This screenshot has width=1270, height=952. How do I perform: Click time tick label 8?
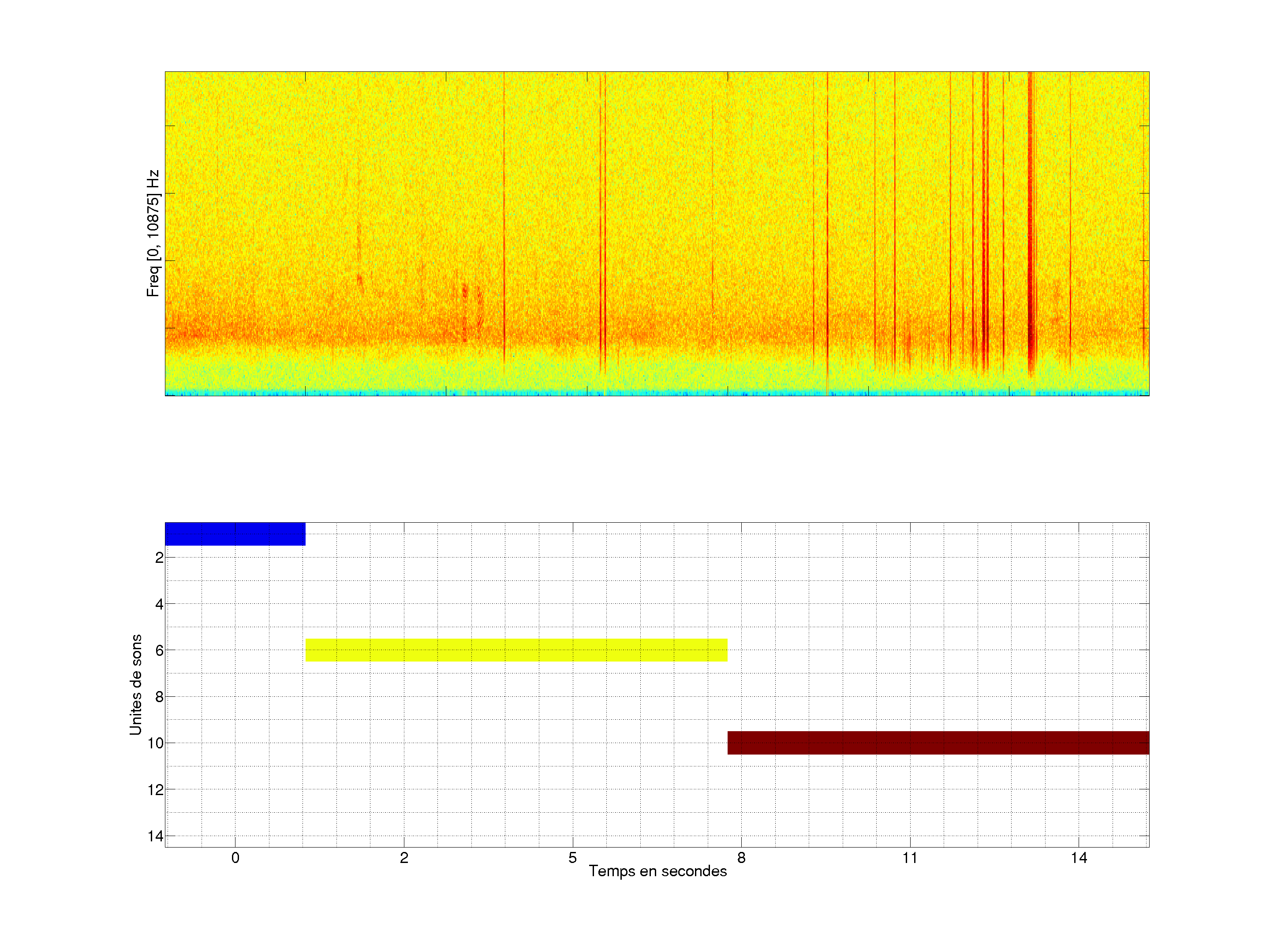click(x=741, y=858)
